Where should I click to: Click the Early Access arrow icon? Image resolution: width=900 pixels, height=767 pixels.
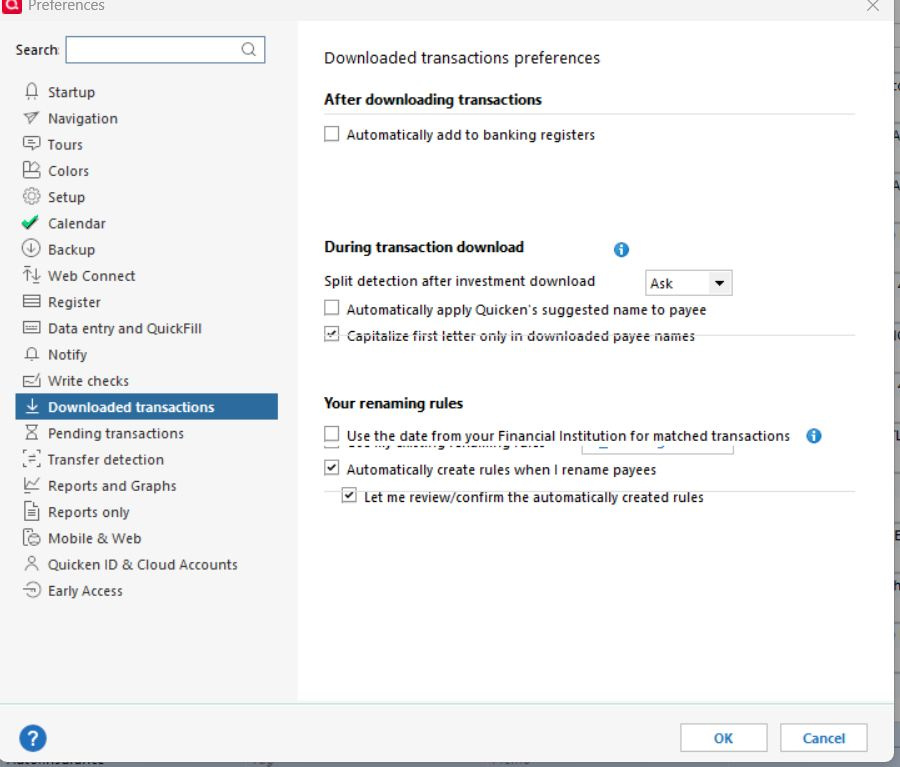point(32,590)
